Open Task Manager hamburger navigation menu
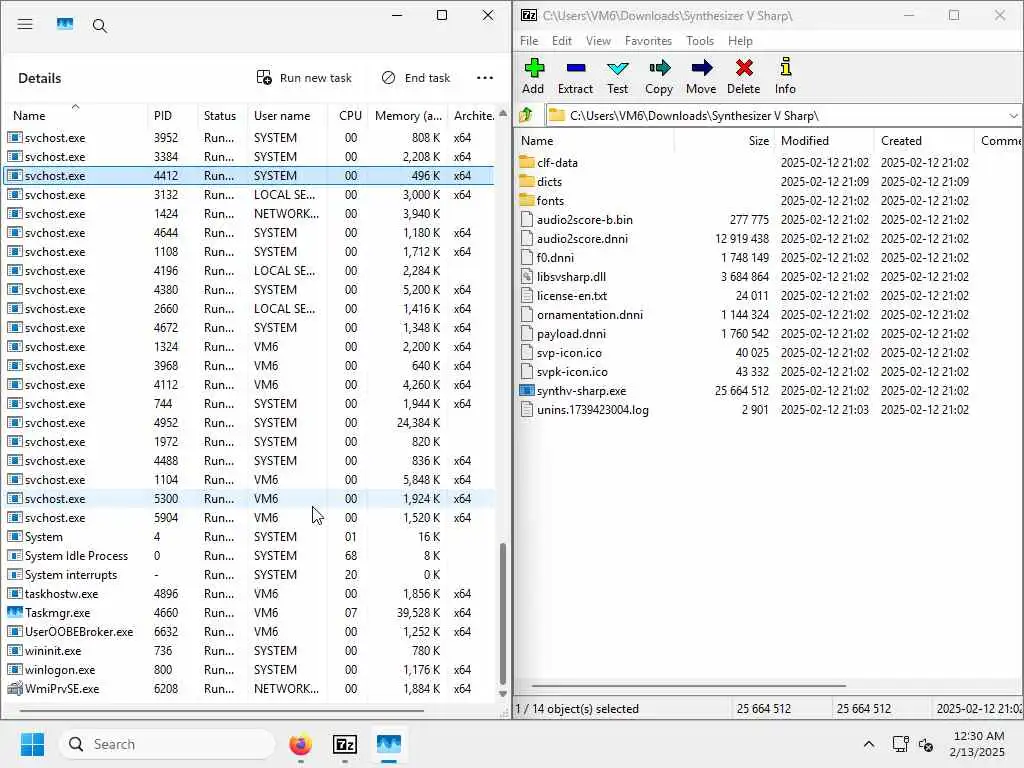Viewport: 1024px width, 768px height. 25,25
